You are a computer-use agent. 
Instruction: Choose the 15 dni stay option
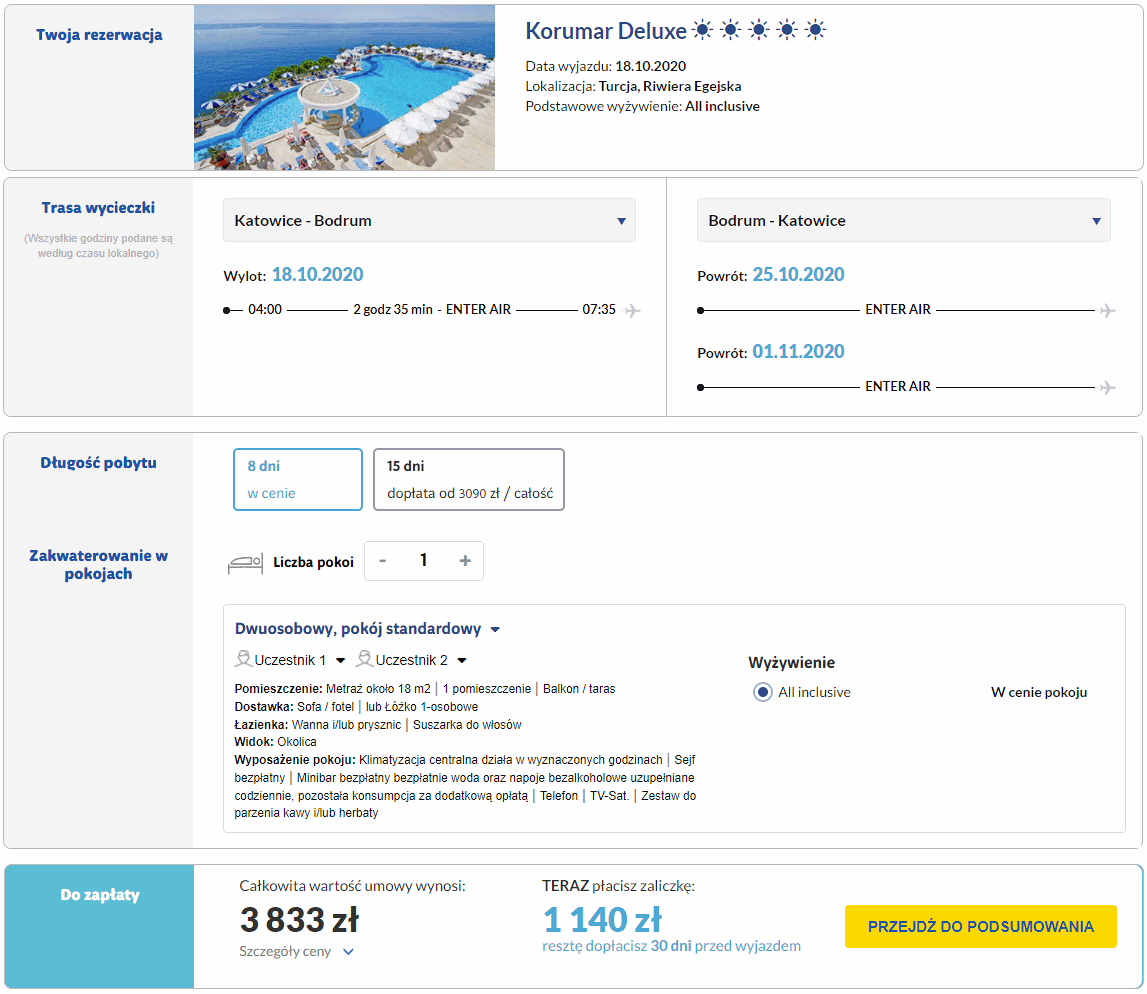468,479
